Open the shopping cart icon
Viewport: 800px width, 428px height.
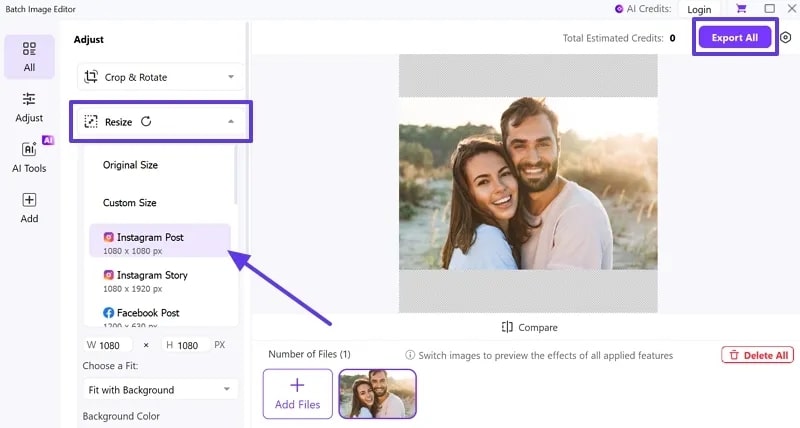[x=741, y=9]
